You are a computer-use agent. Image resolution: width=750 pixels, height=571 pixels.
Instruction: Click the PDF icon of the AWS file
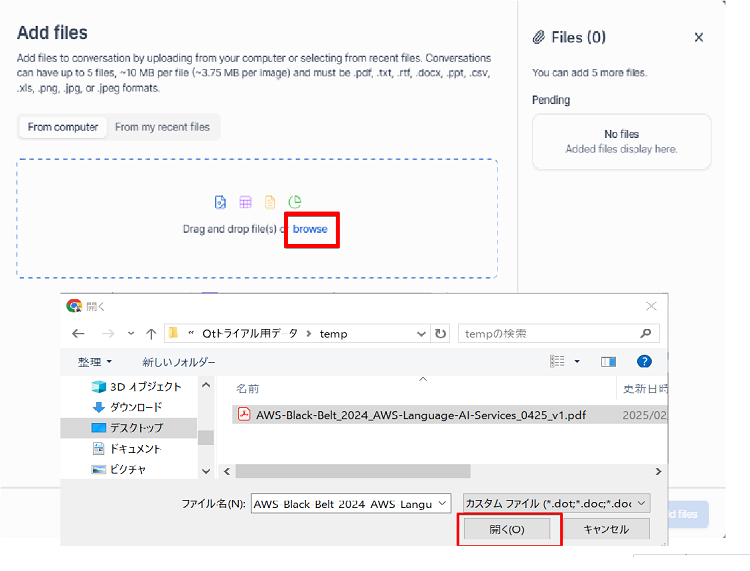(x=244, y=414)
